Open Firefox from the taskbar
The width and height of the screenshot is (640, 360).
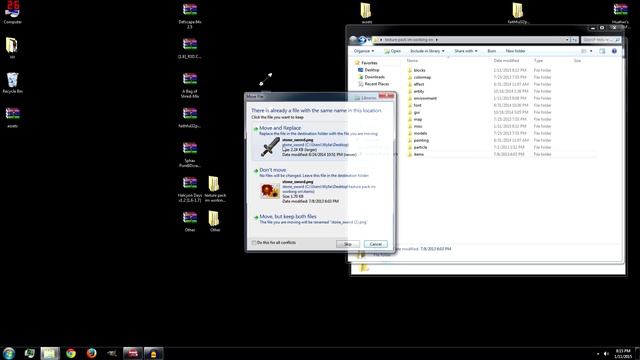(91, 353)
